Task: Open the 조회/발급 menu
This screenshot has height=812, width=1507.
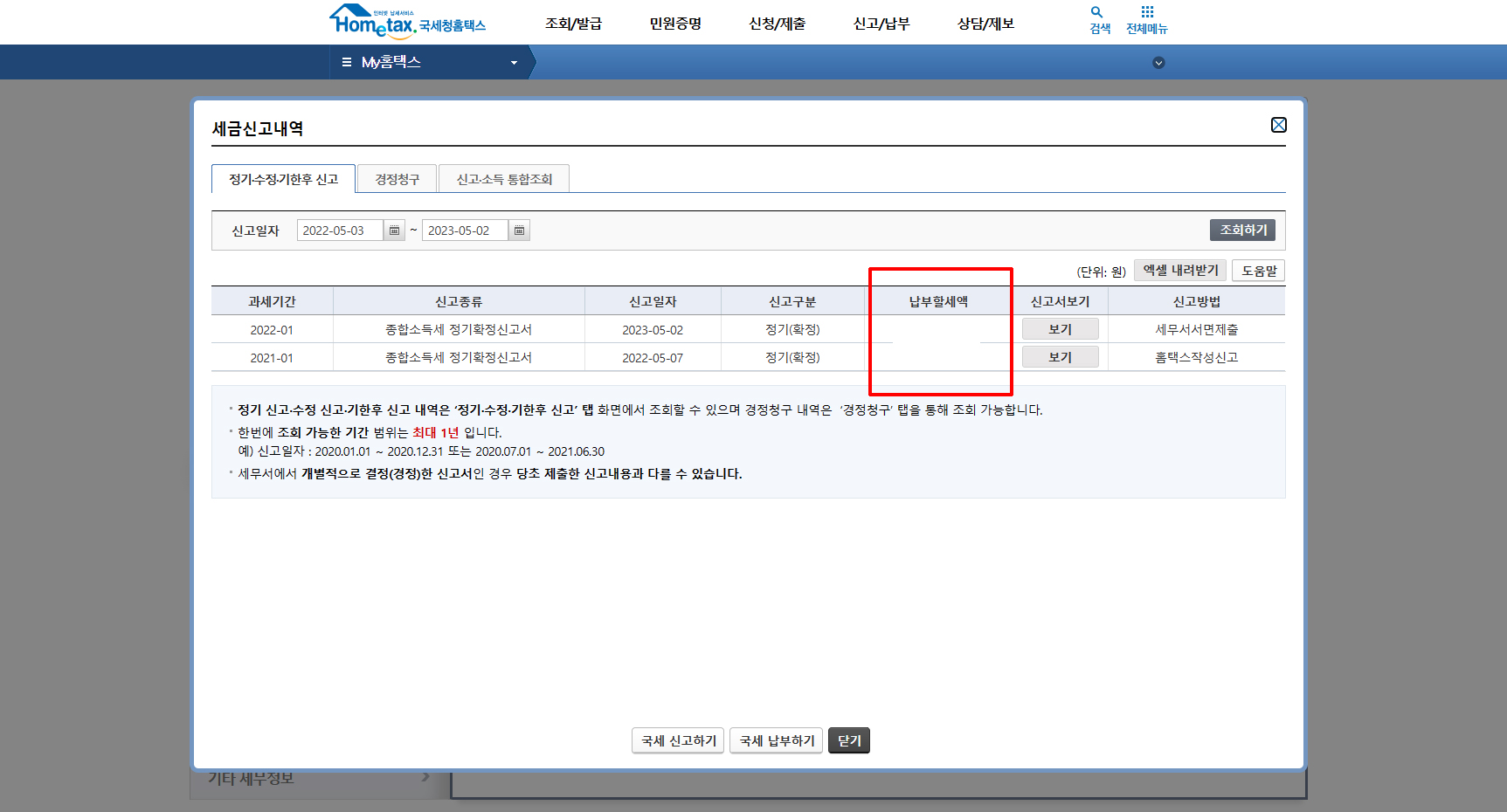Action: click(575, 24)
